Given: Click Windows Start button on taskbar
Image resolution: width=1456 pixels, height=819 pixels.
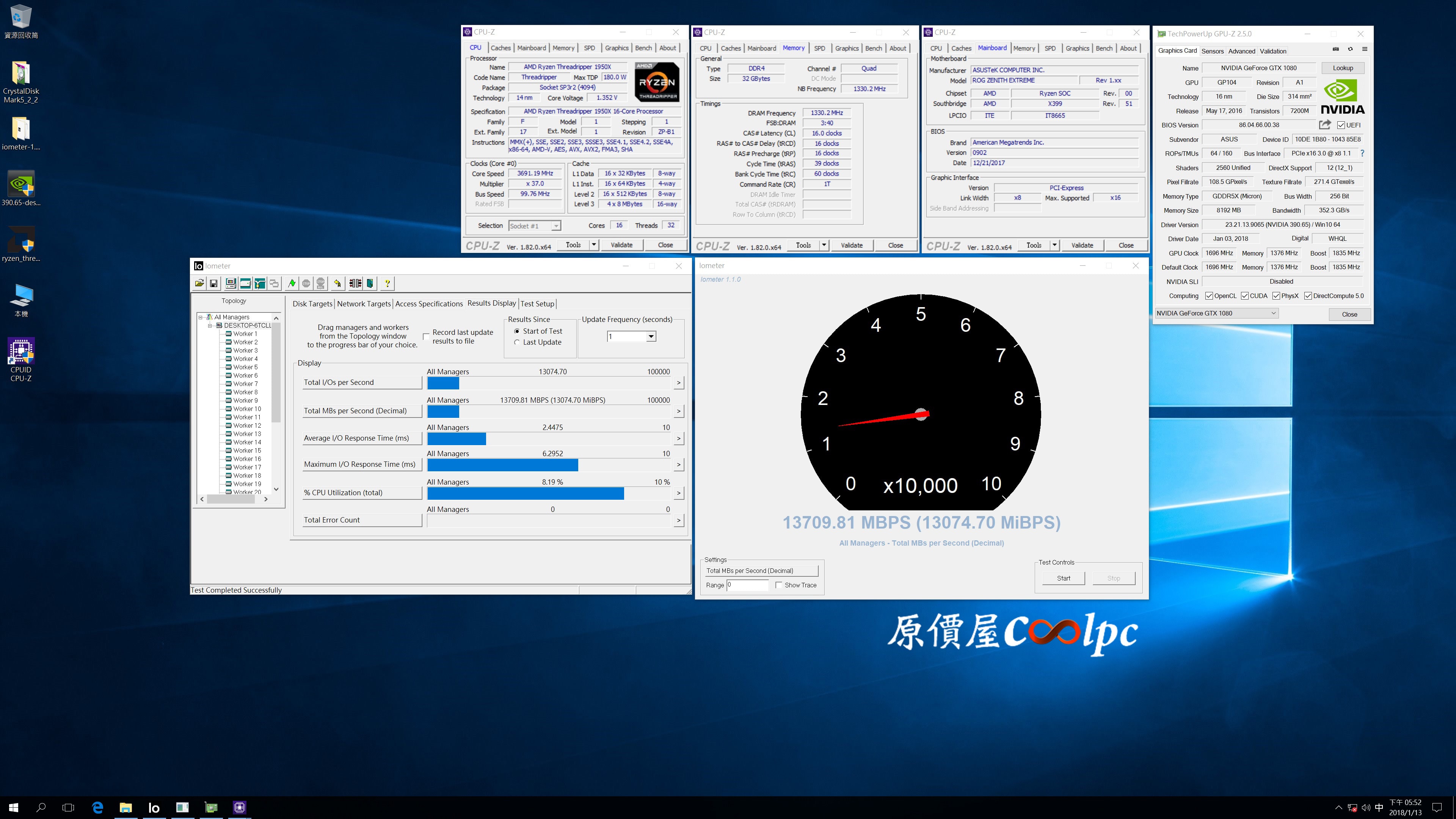Looking at the screenshot, I should (14, 808).
